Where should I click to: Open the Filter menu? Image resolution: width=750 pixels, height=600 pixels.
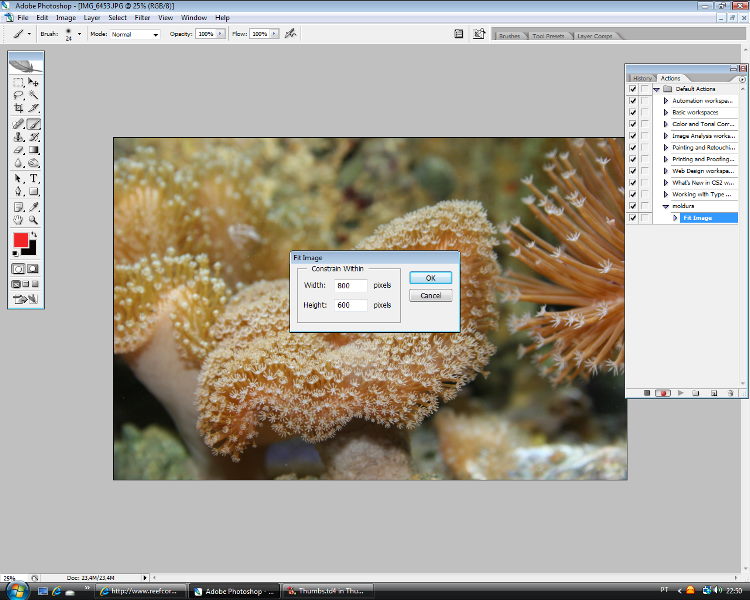(142, 17)
